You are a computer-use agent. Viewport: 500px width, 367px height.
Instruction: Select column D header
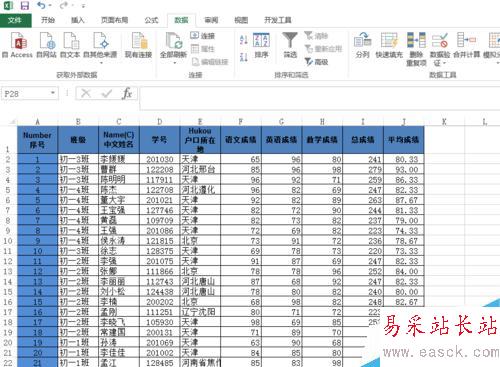[x=160, y=122]
